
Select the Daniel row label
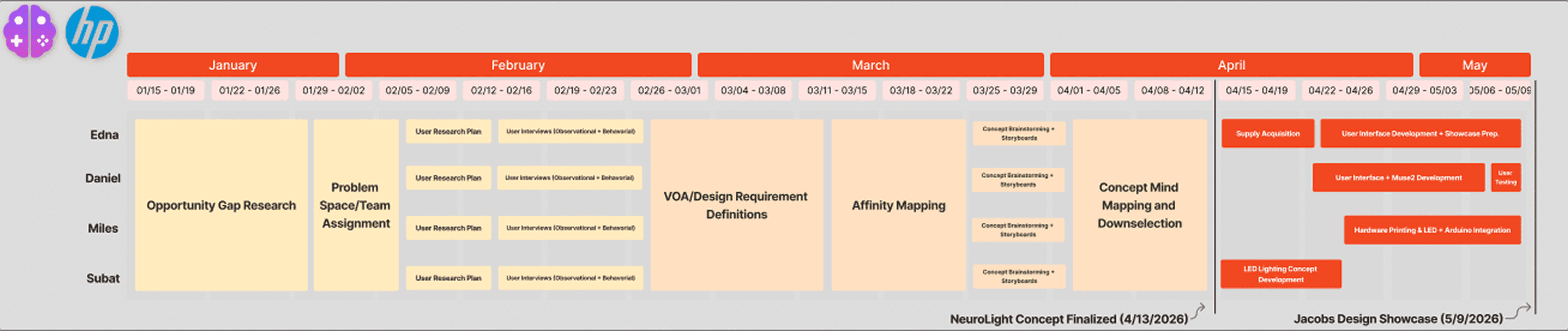tap(102, 178)
